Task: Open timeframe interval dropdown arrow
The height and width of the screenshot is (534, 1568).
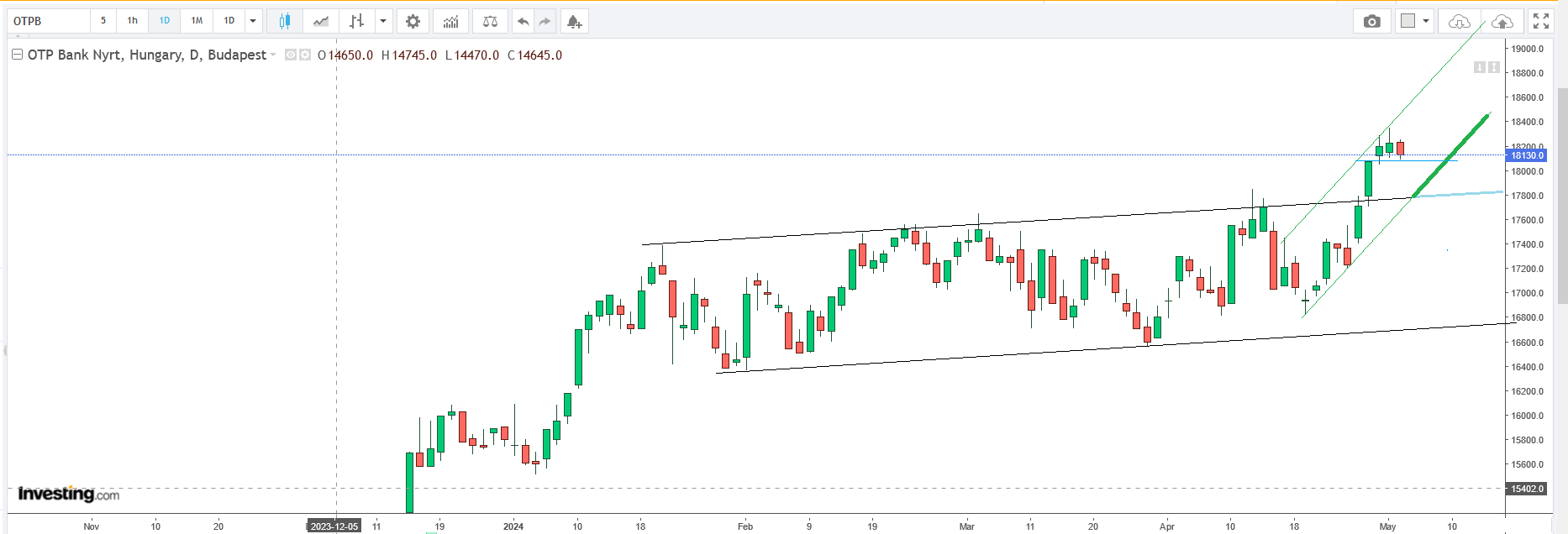Action: (x=253, y=21)
